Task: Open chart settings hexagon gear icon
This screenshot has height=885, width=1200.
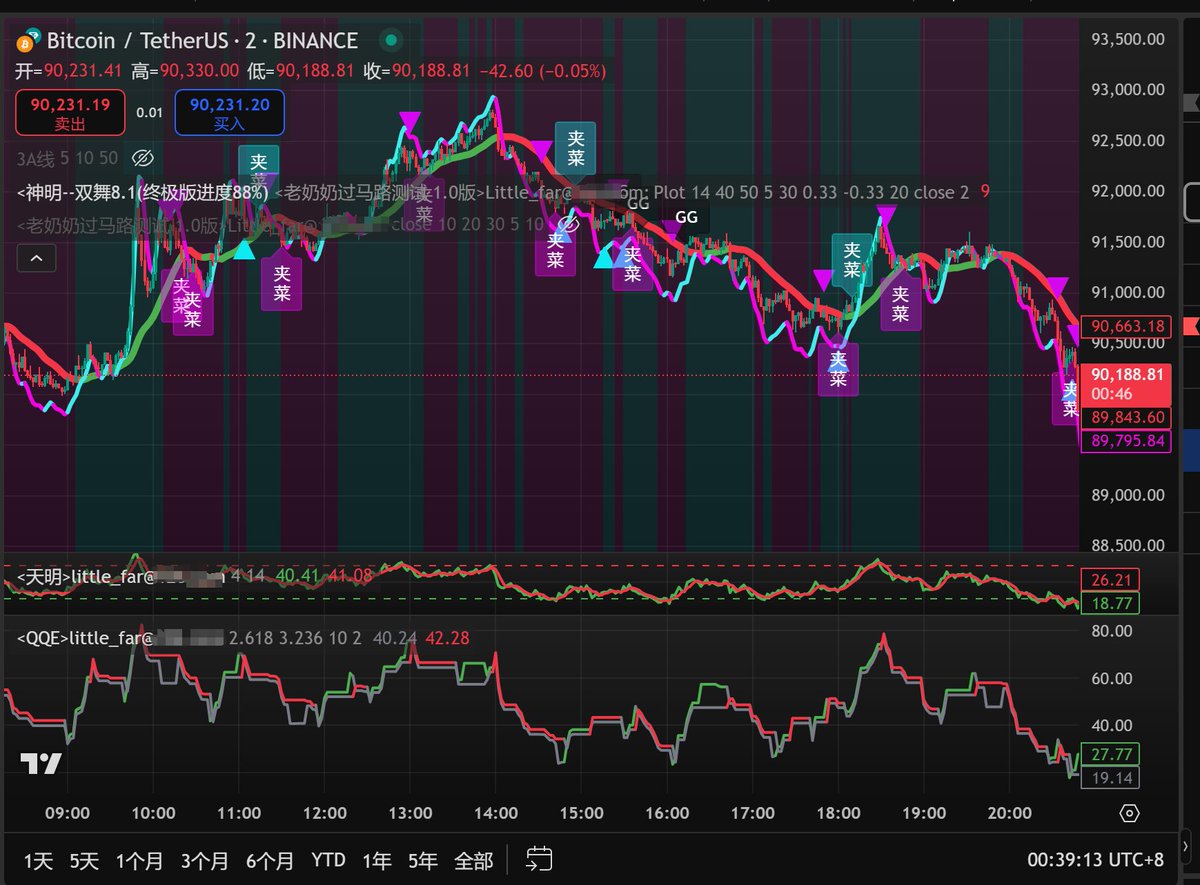Action: [1129, 812]
